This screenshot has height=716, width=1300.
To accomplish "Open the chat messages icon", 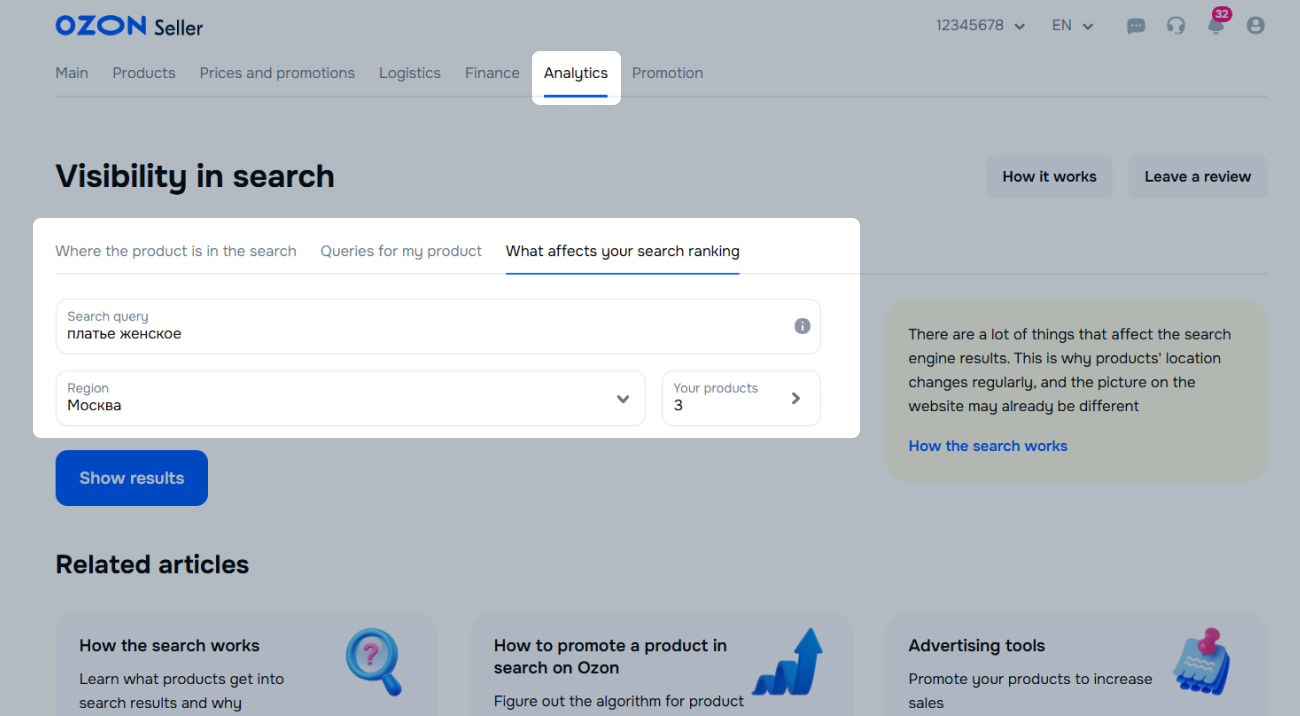I will [x=1135, y=26].
